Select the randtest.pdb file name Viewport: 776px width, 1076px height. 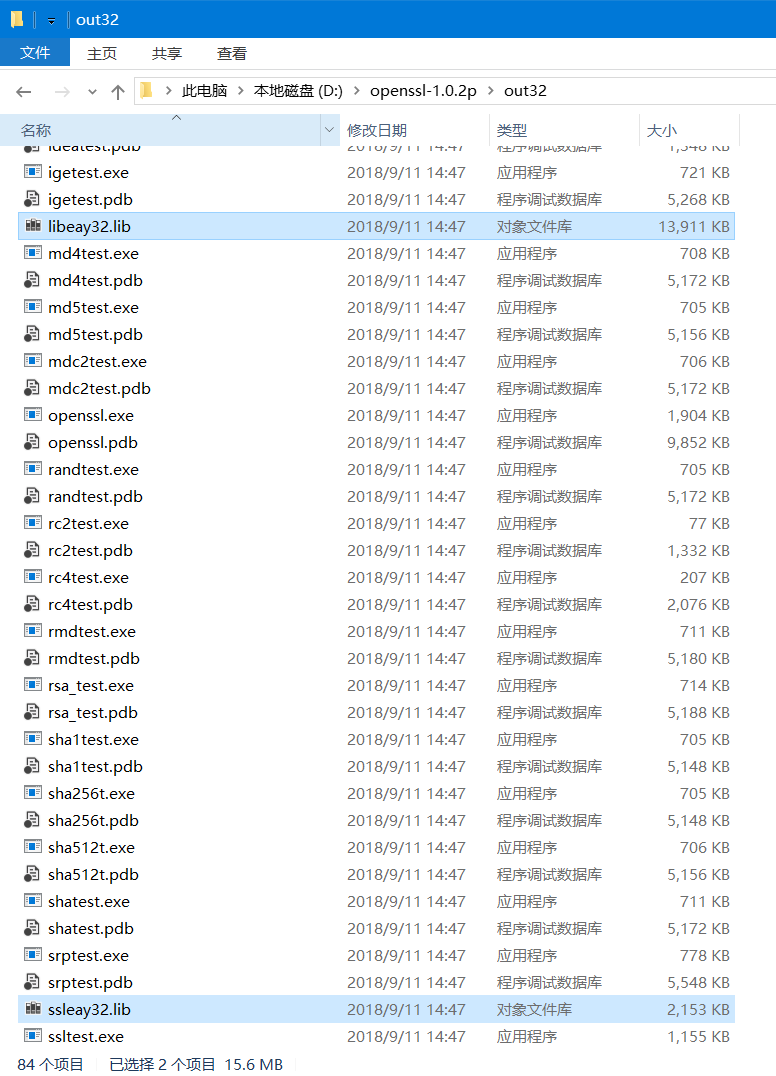95,496
